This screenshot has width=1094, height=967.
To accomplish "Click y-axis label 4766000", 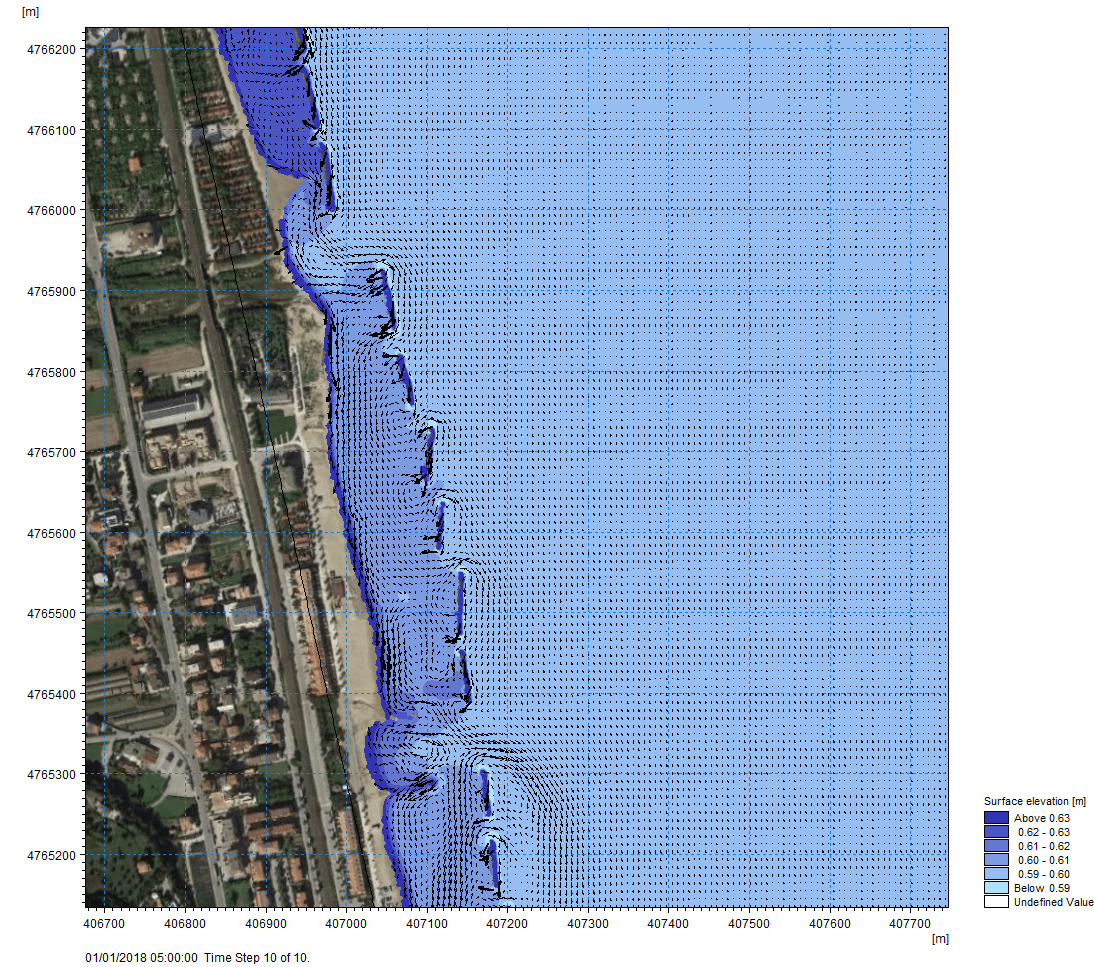I will (x=51, y=211).
